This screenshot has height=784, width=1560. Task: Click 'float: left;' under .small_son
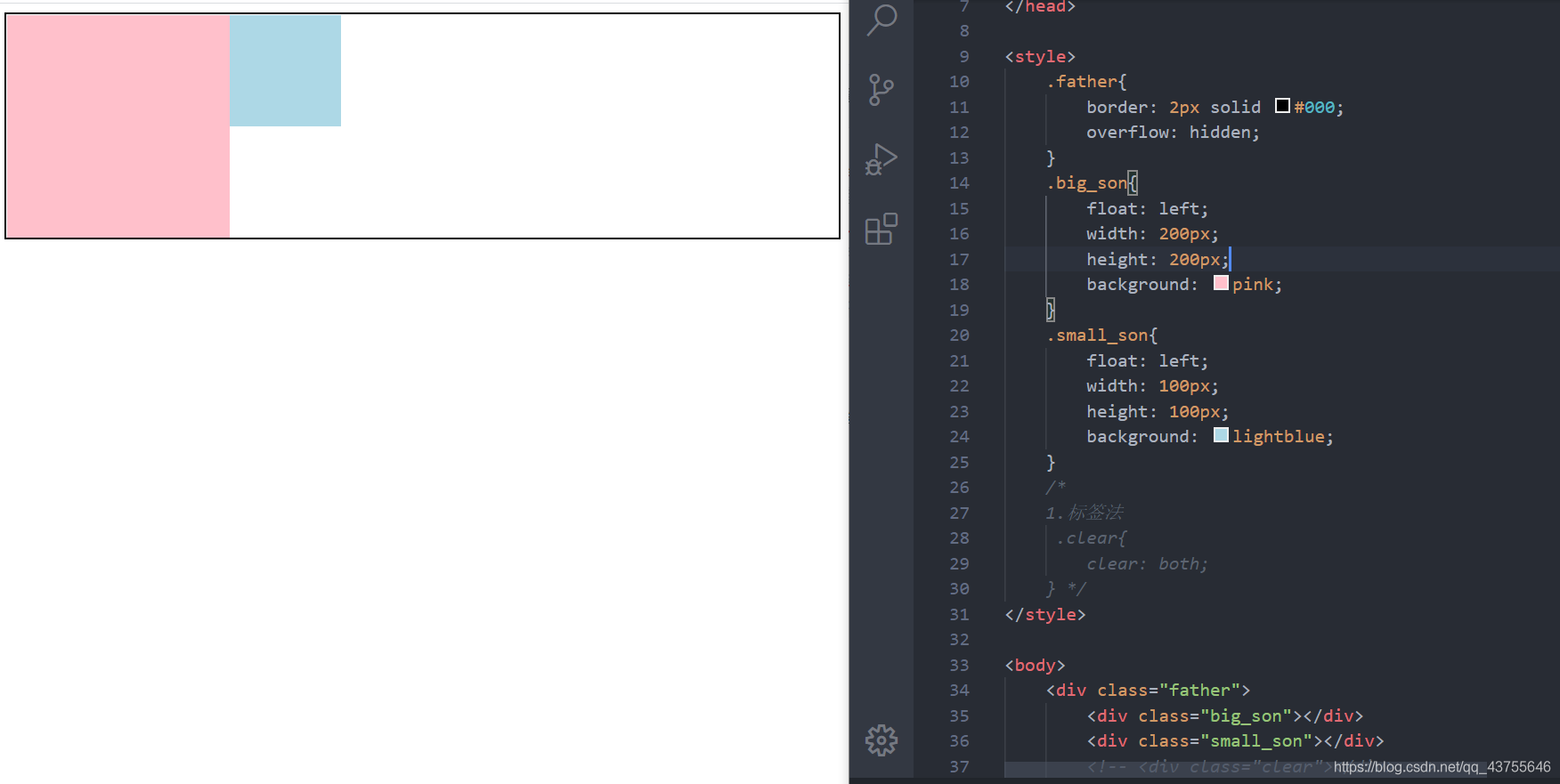point(1147,361)
